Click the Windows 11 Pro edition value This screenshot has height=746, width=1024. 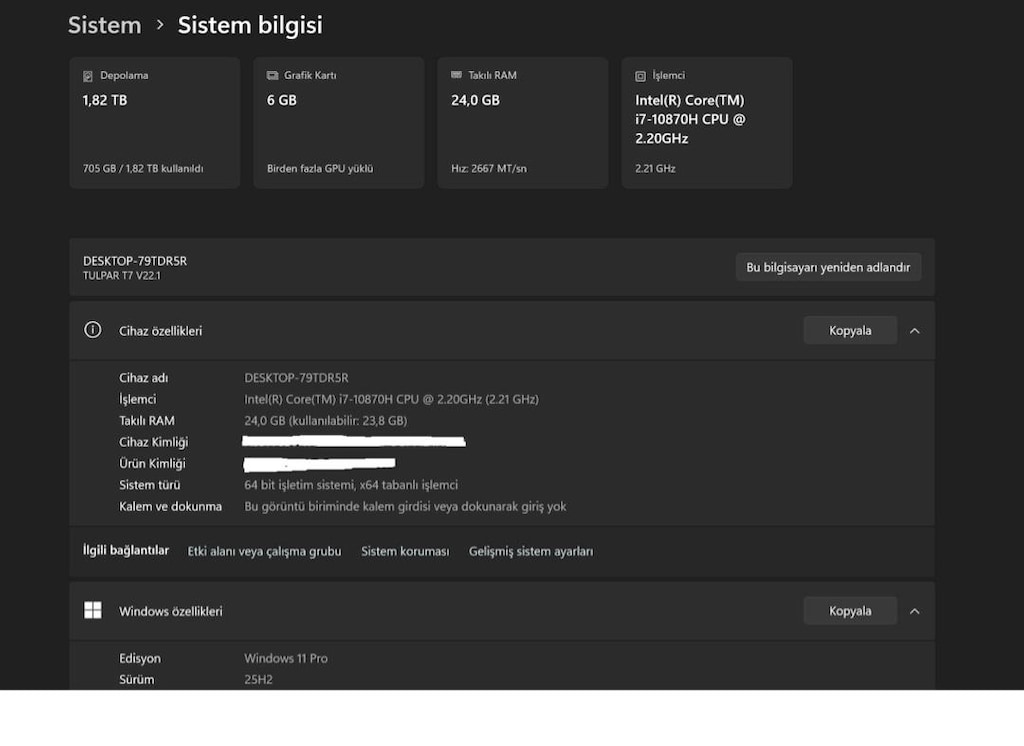[x=286, y=658]
